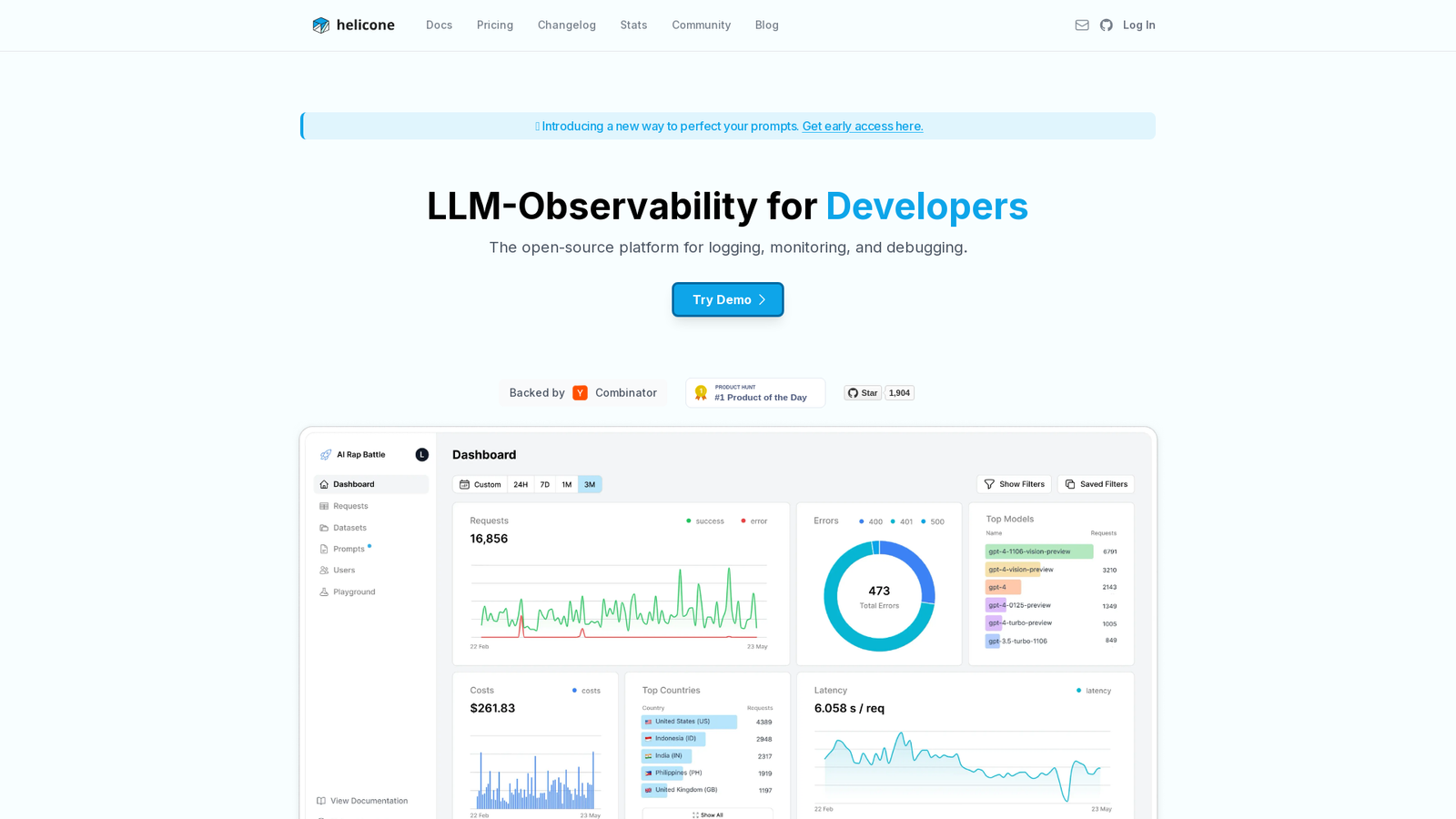
Task: Click the #1 Product of the Day badge
Action: point(755,393)
